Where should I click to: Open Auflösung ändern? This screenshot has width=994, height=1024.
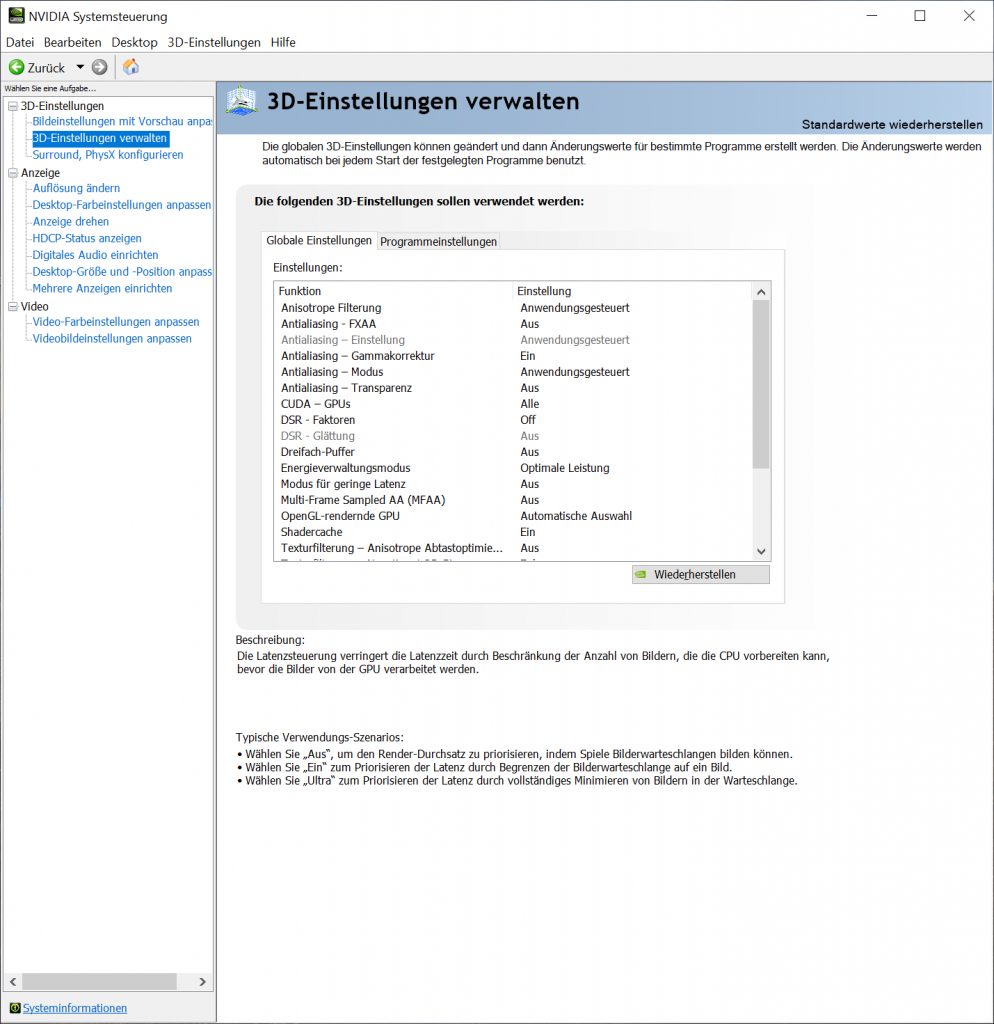click(76, 188)
